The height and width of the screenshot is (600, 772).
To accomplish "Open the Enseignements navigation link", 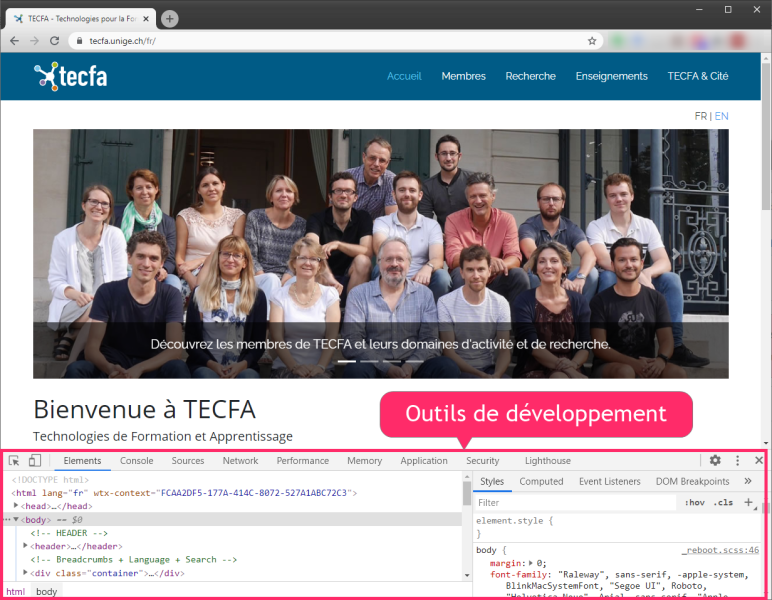I will [611, 76].
